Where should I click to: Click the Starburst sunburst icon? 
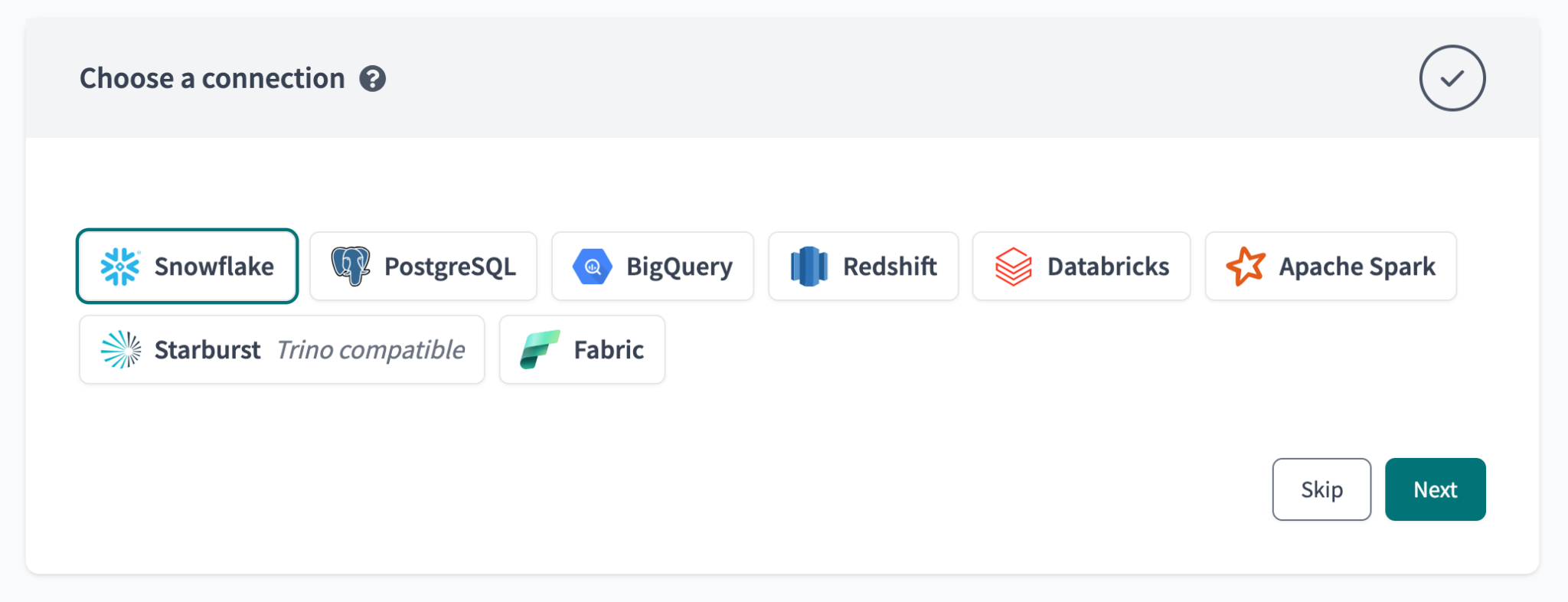tap(121, 350)
